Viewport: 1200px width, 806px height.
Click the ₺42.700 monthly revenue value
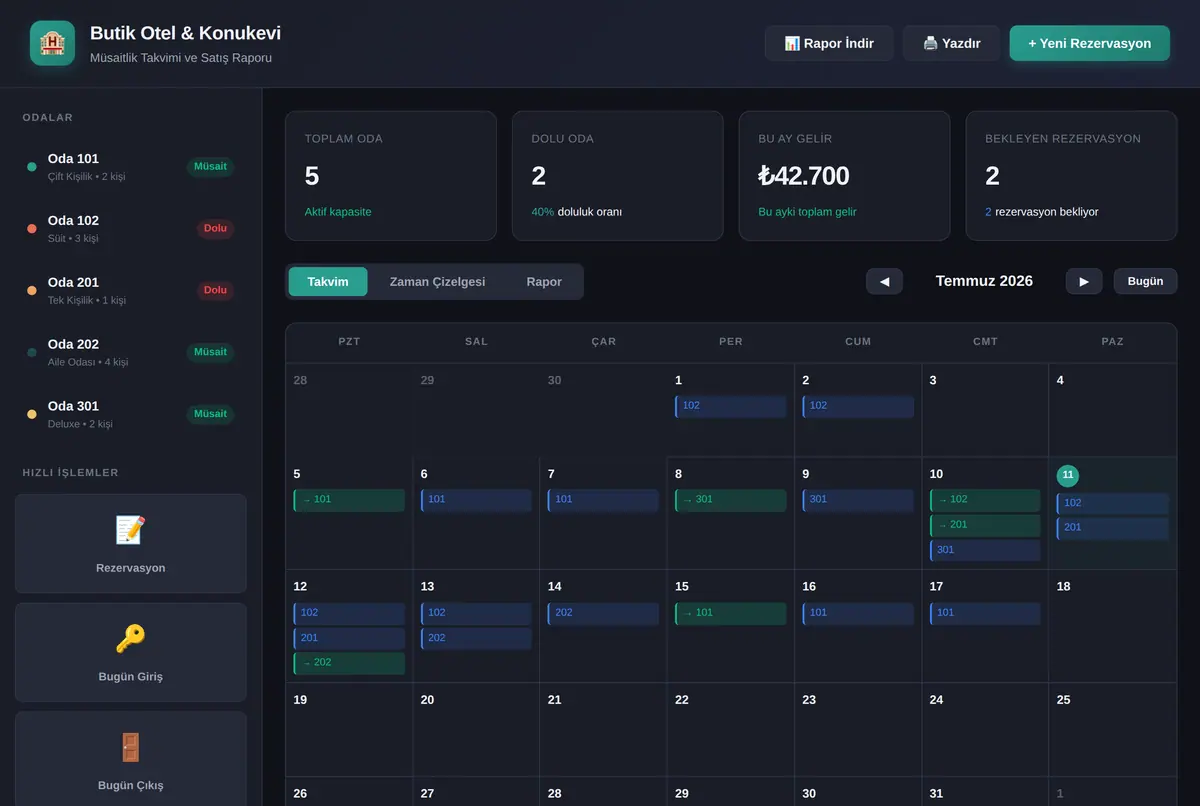(804, 176)
